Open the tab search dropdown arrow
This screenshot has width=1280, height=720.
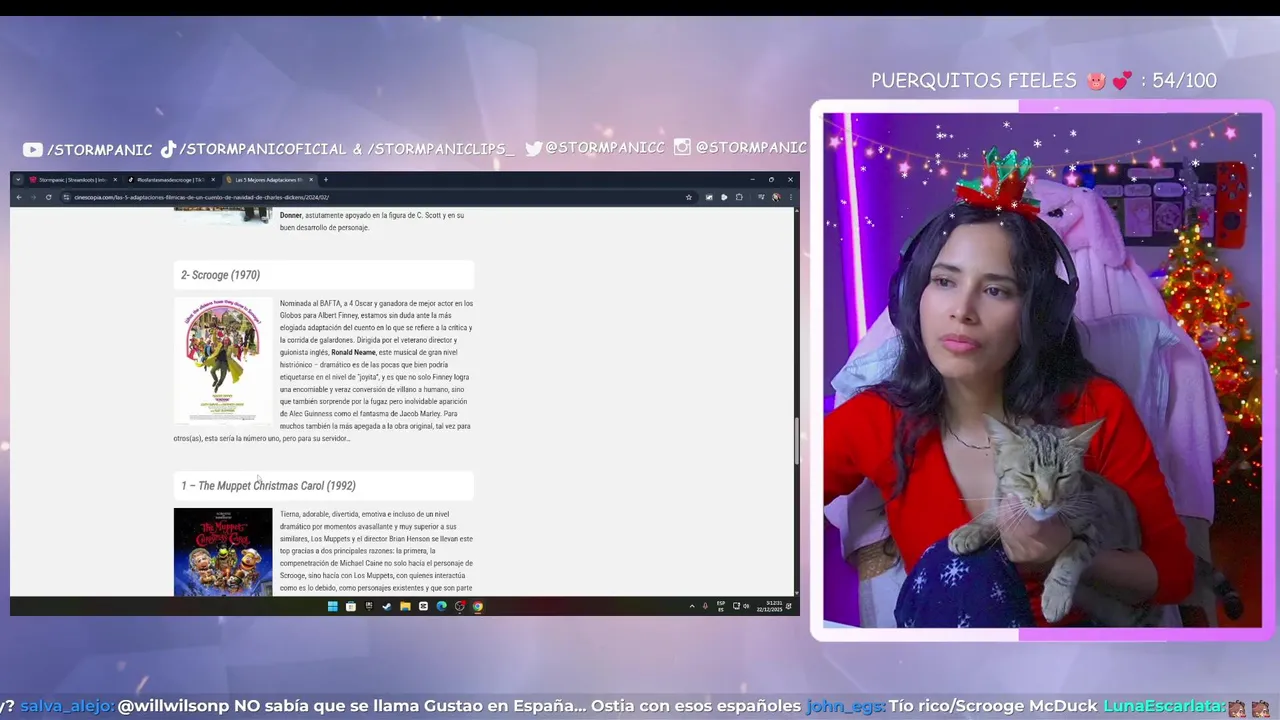coord(18,180)
